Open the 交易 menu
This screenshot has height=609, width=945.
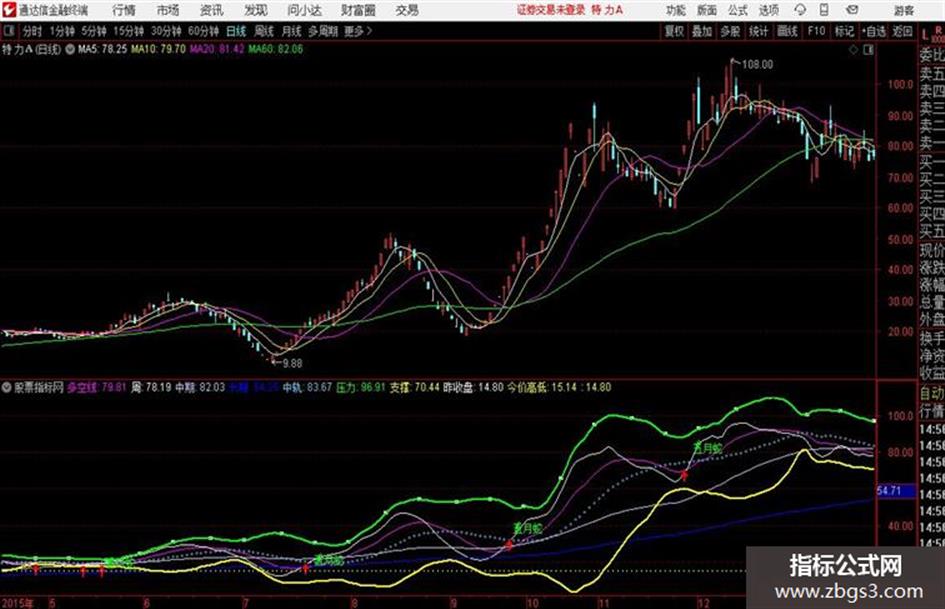[x=407, y=10]
